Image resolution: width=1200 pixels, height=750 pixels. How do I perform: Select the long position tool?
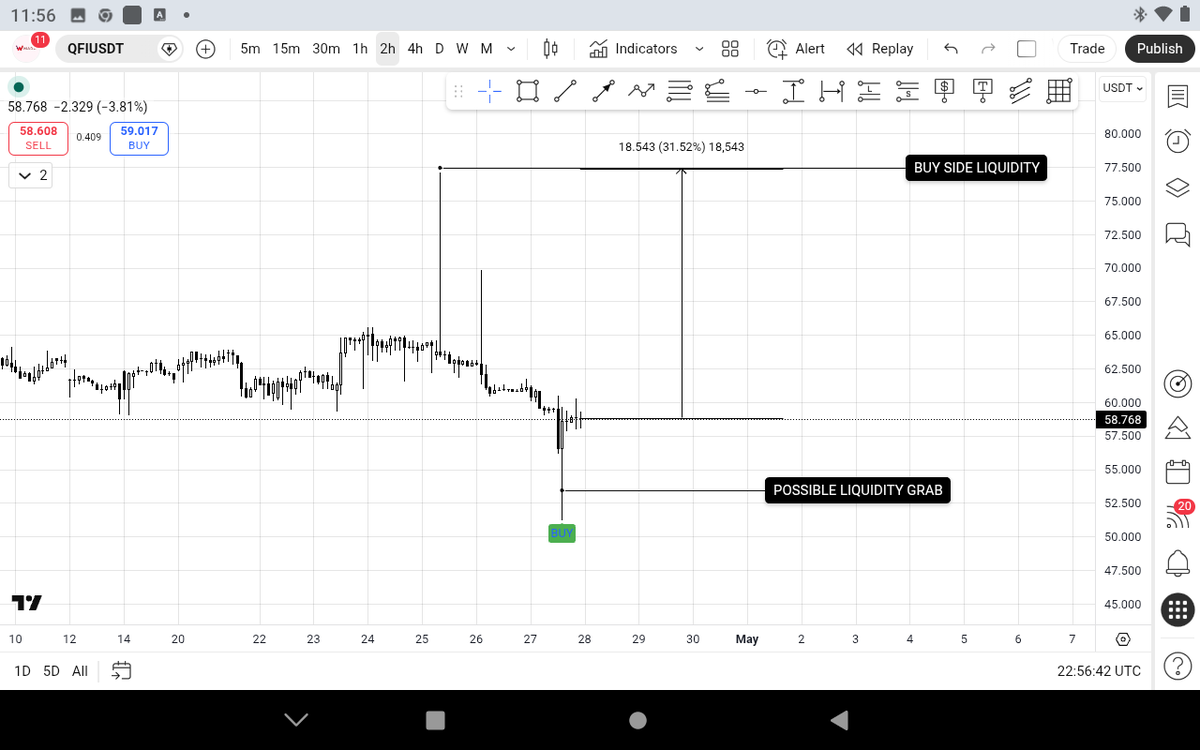coord(869,91)
